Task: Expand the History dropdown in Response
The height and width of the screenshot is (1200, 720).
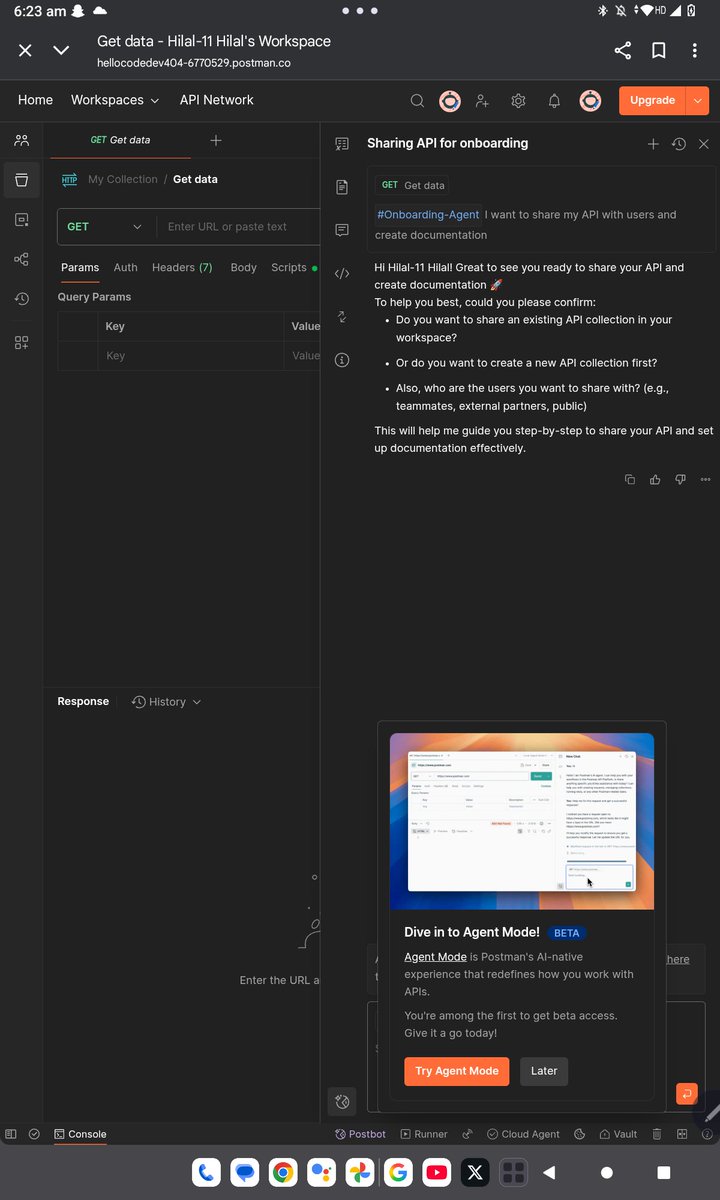Action: 167,702
